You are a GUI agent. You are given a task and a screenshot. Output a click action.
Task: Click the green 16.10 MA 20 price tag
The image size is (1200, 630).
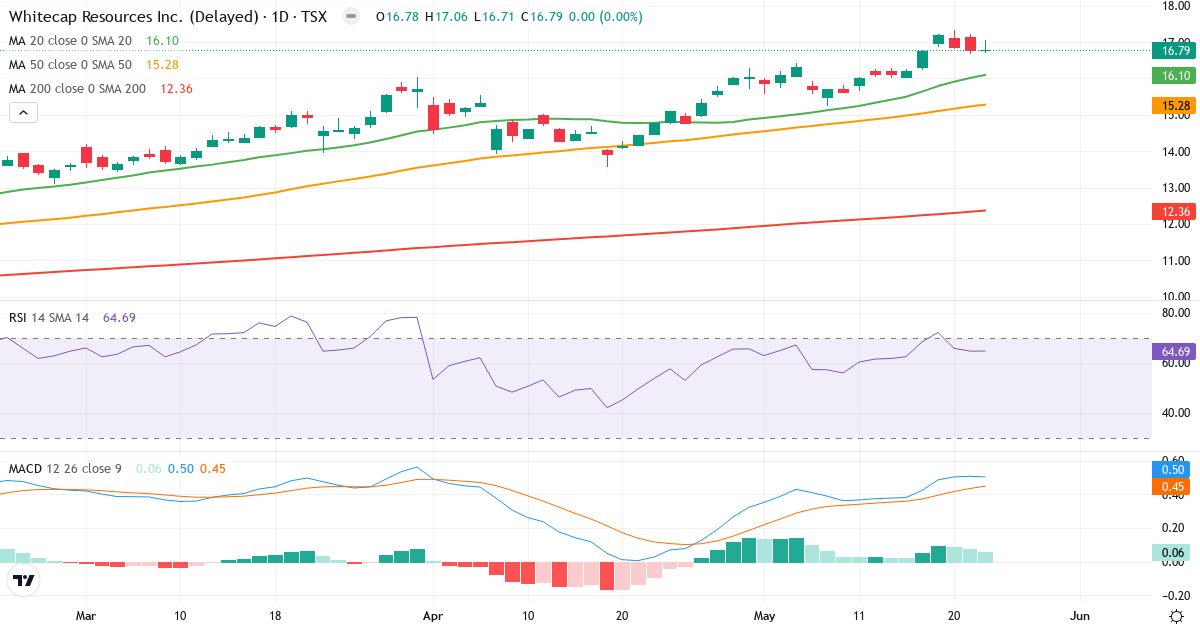tap(1175, 75)
